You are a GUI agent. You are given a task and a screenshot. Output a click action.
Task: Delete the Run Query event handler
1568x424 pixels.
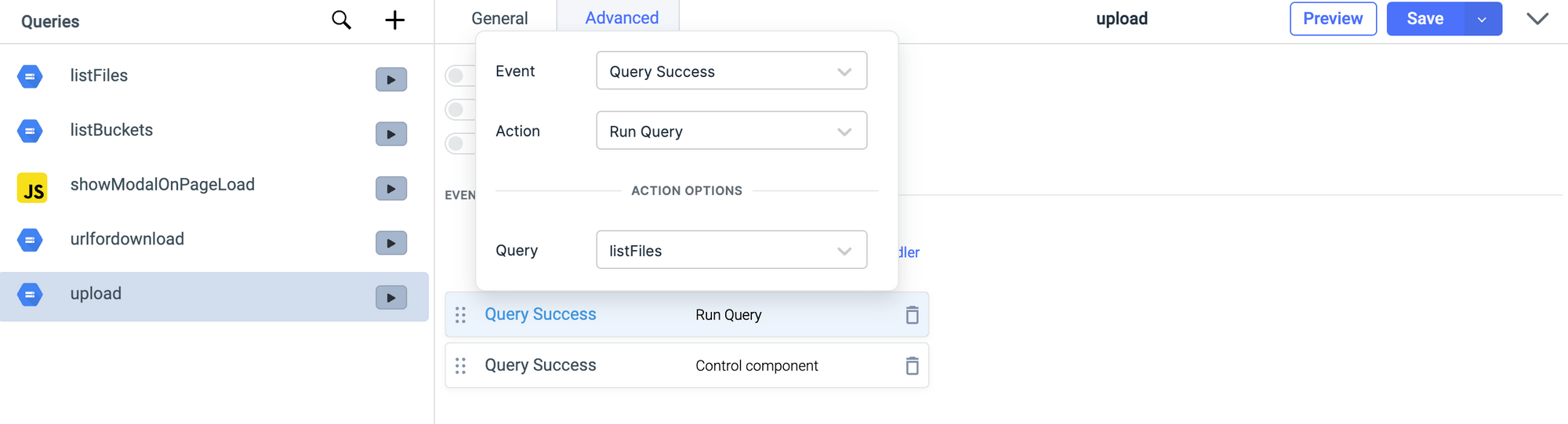[912, 315]
